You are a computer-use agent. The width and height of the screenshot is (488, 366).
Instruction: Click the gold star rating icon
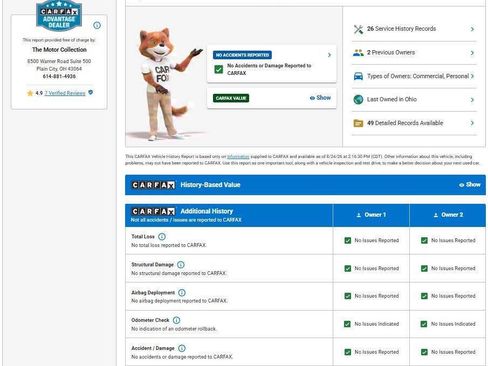[30, 93]
